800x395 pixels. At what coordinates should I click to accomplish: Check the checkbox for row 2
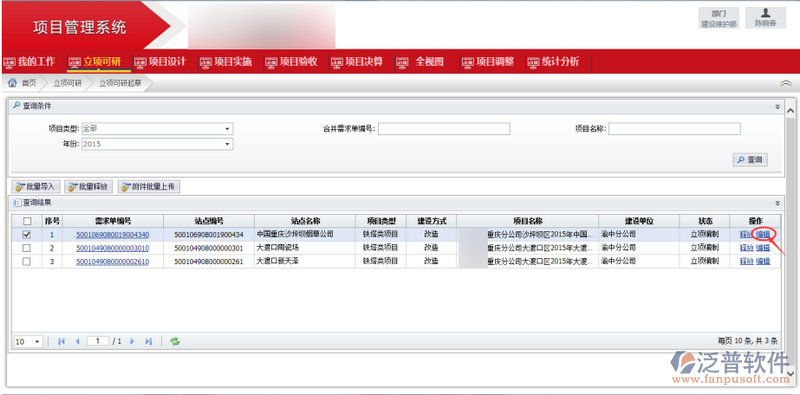27,248
